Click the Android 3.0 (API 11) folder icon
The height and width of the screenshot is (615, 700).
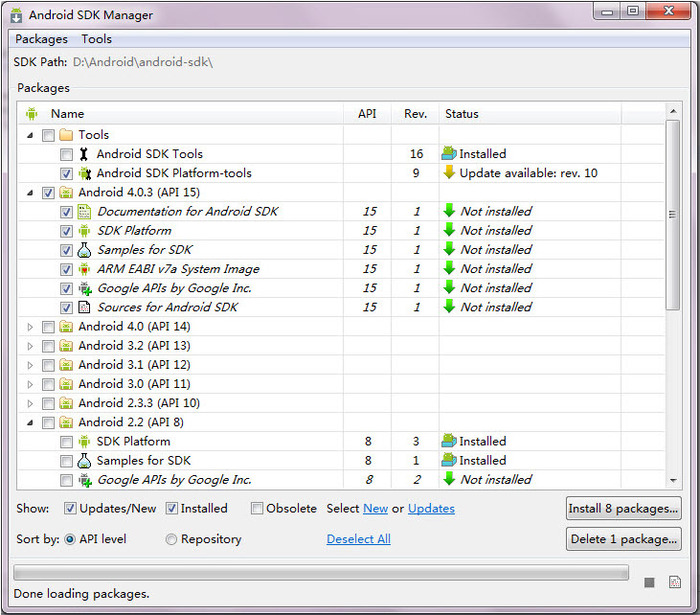66,384
